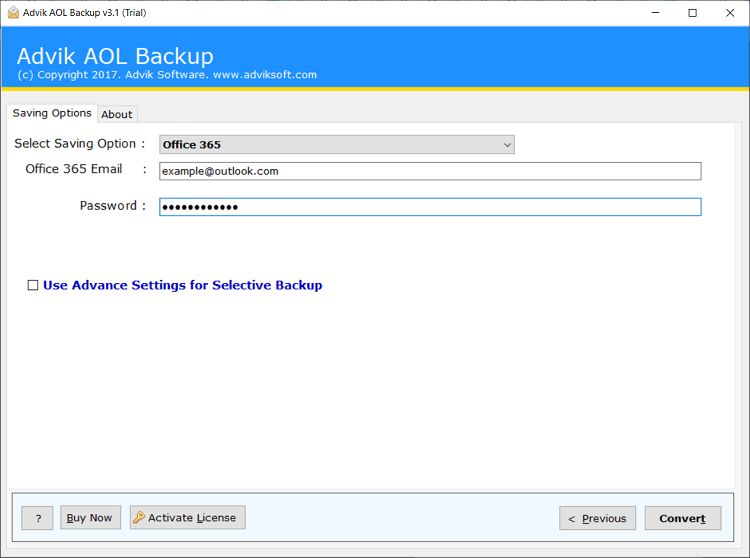Click the key icon on Activate License
Screen dimensions: 750x558
coord(139,517)
